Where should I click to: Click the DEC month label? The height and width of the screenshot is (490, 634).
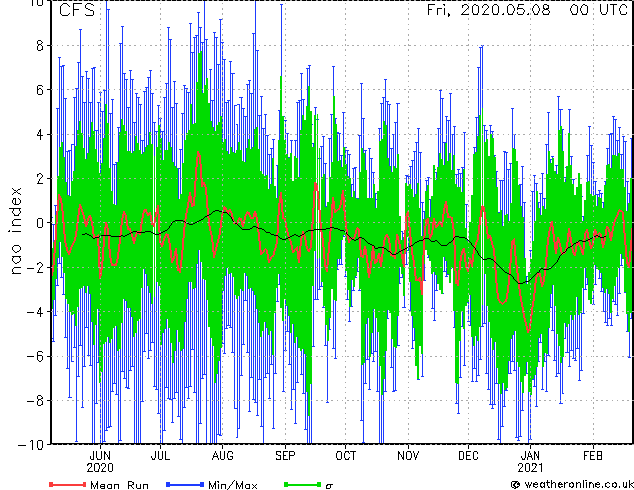click(468, 456)
